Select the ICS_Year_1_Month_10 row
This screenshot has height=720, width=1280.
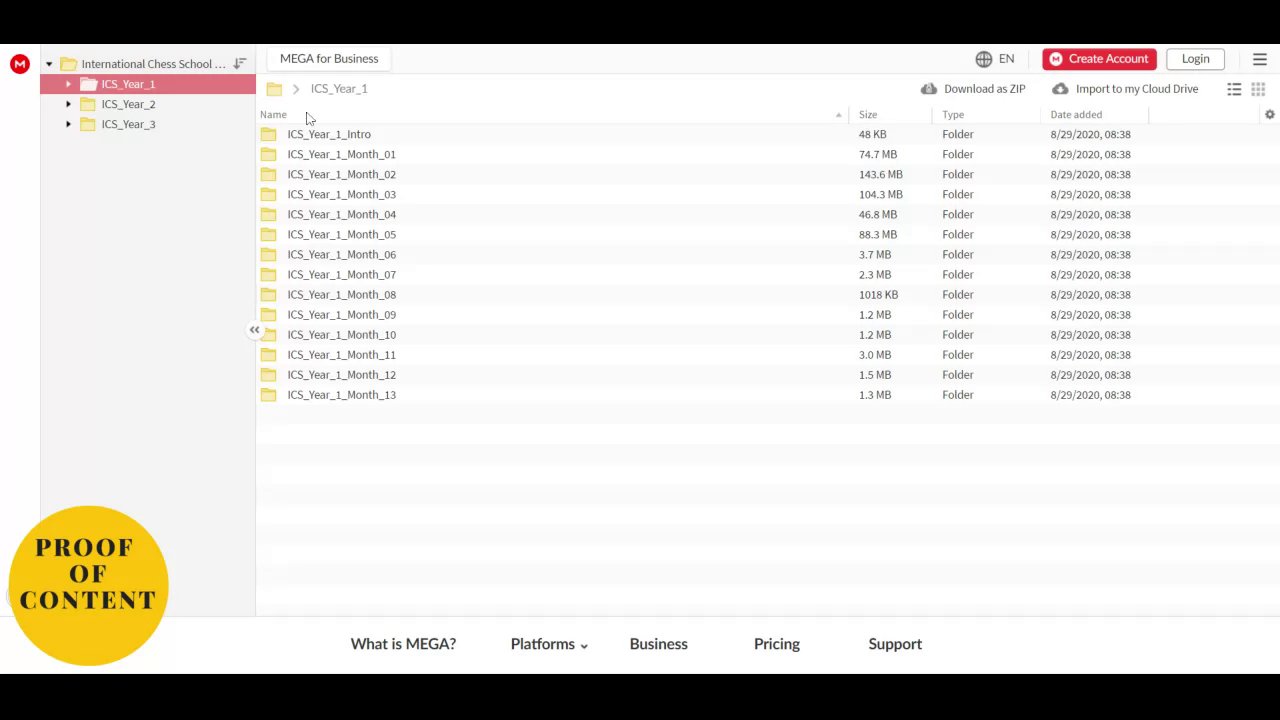coord(768,335)
